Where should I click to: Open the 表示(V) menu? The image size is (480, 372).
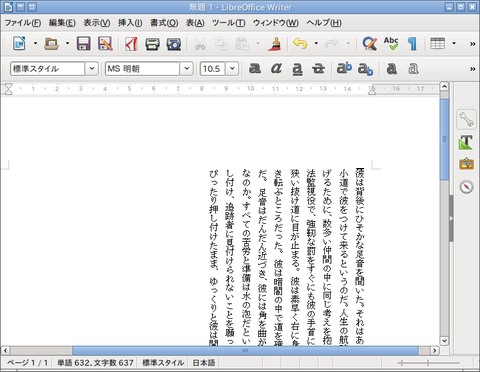click(x=97, y=23)
